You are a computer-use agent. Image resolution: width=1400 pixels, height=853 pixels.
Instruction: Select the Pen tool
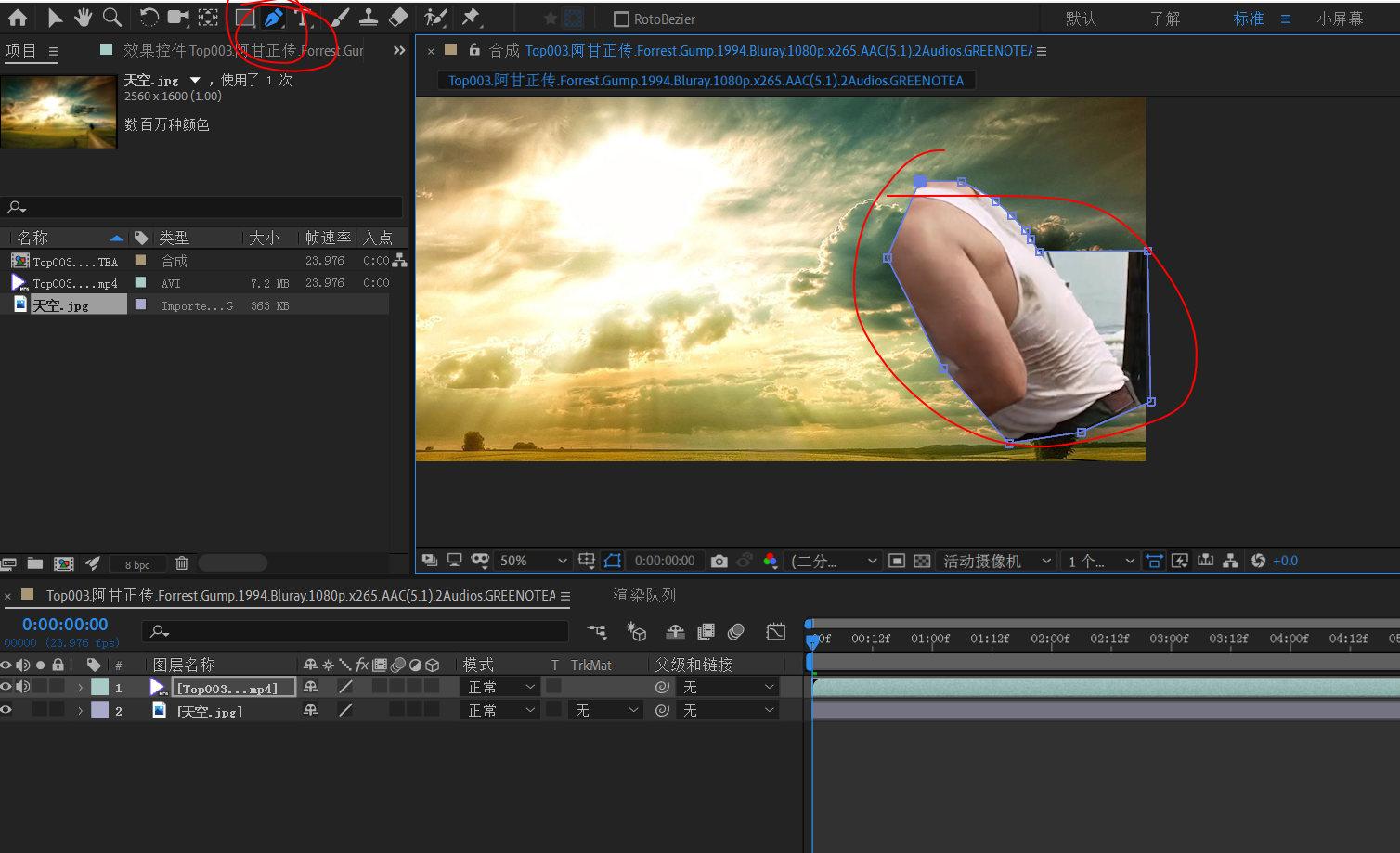pos(274,18)
